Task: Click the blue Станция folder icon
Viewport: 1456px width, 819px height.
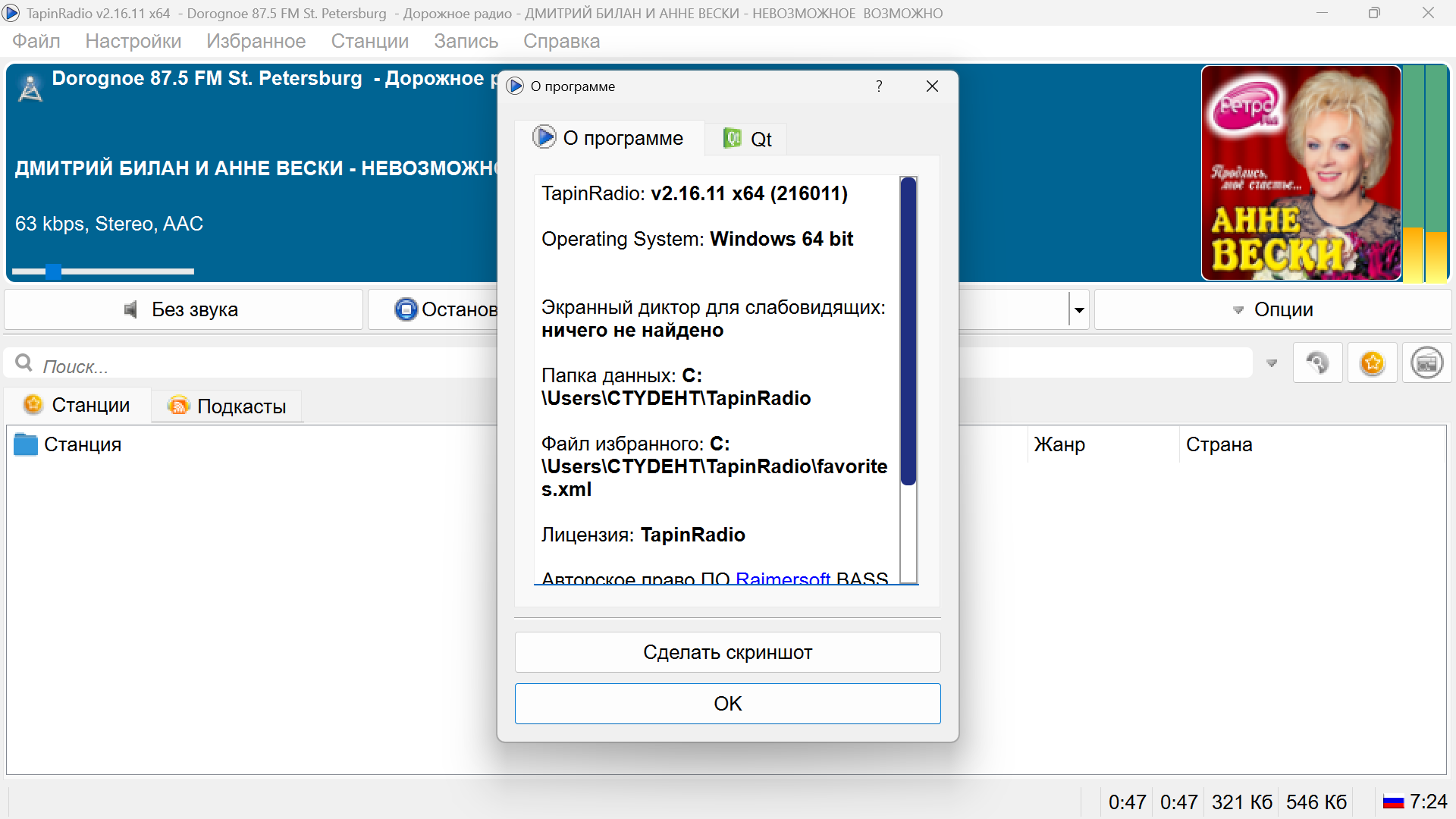Action: (26, 444)
